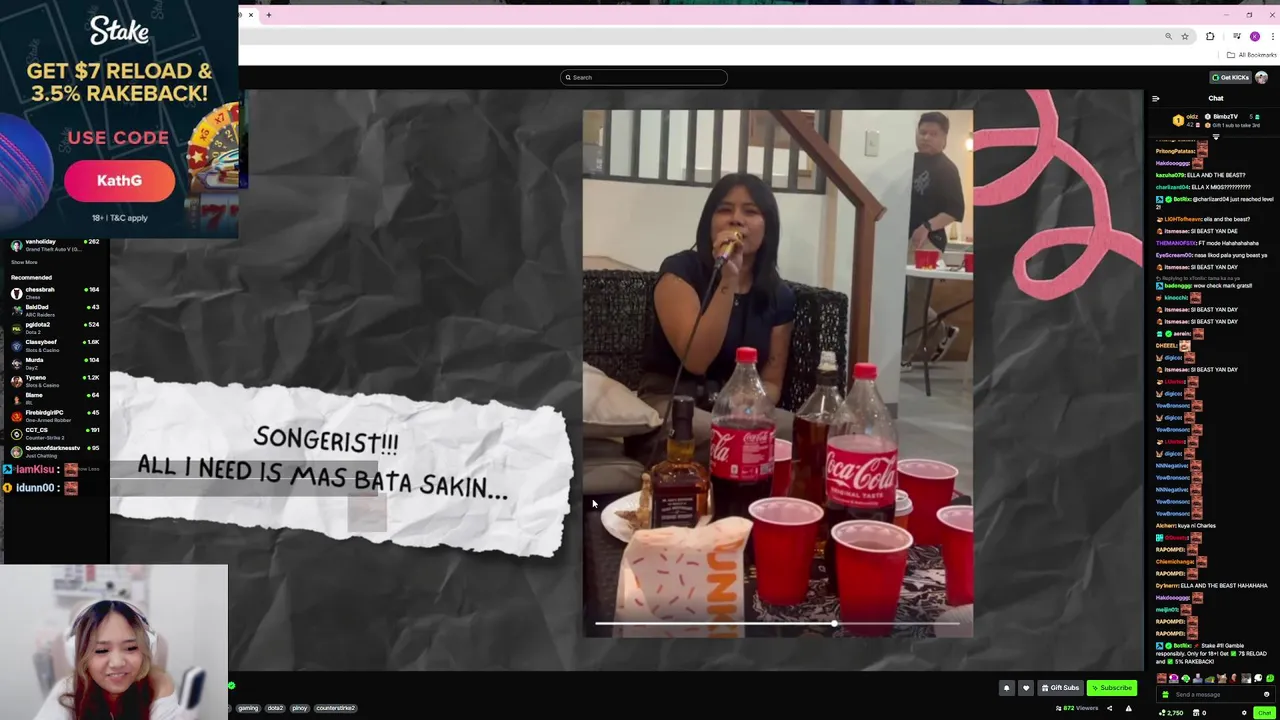Click the green rightmost quick emote
Viewport: 1280px width, 720px height.
click(1269, 679)
